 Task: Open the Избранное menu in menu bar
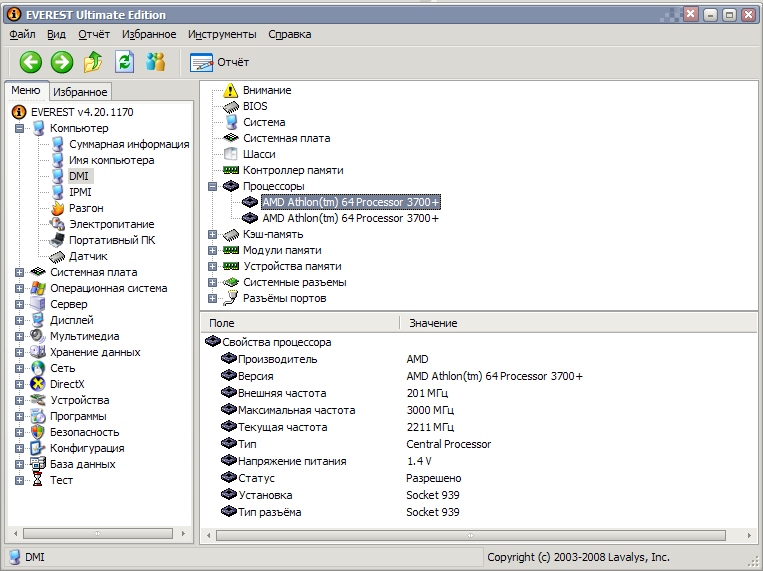[149, 35]
